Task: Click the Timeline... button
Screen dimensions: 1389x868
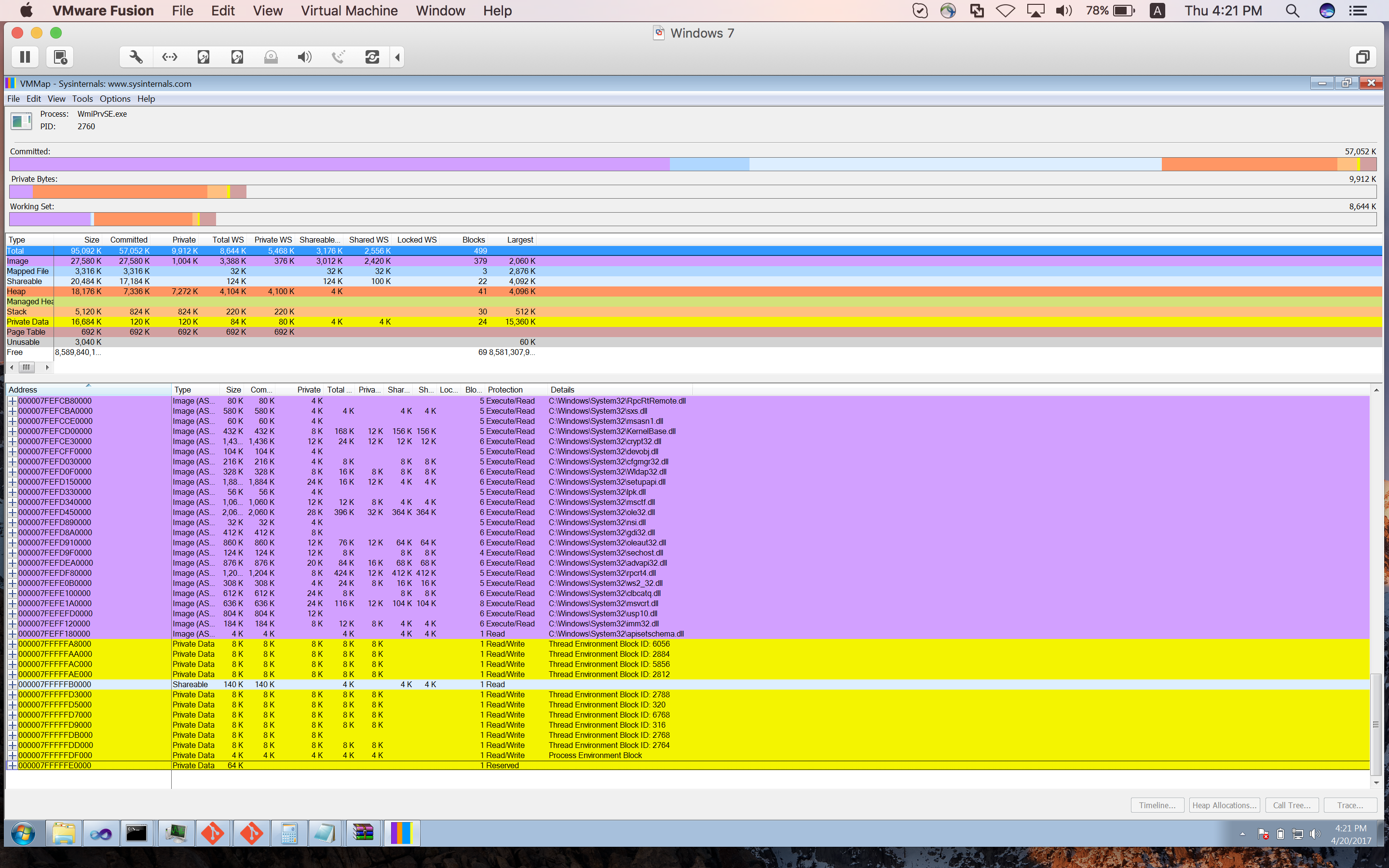Action: [x=1157, y=805]
